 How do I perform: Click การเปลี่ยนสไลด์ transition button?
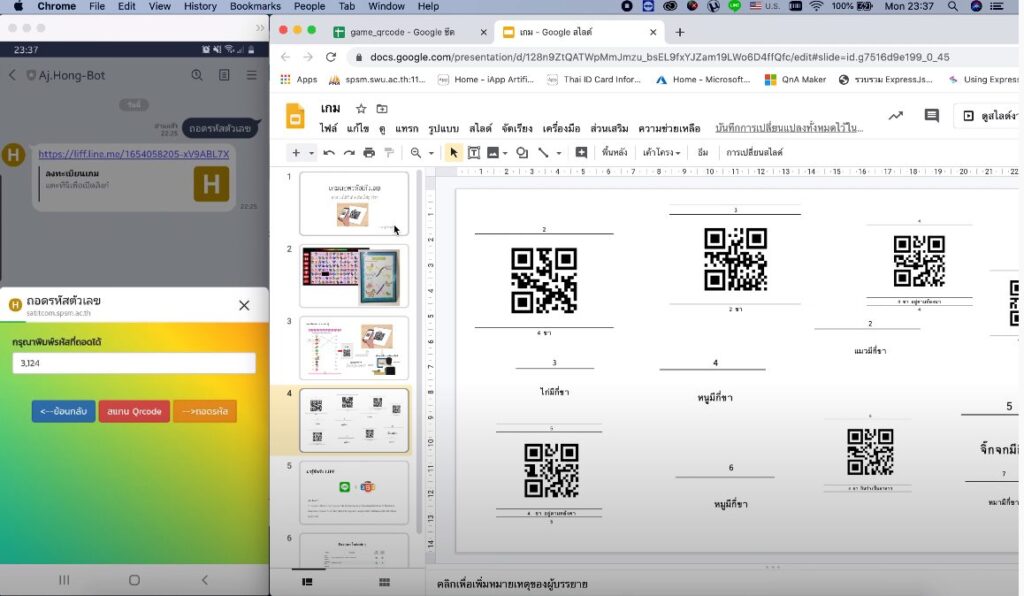point(754,153)
